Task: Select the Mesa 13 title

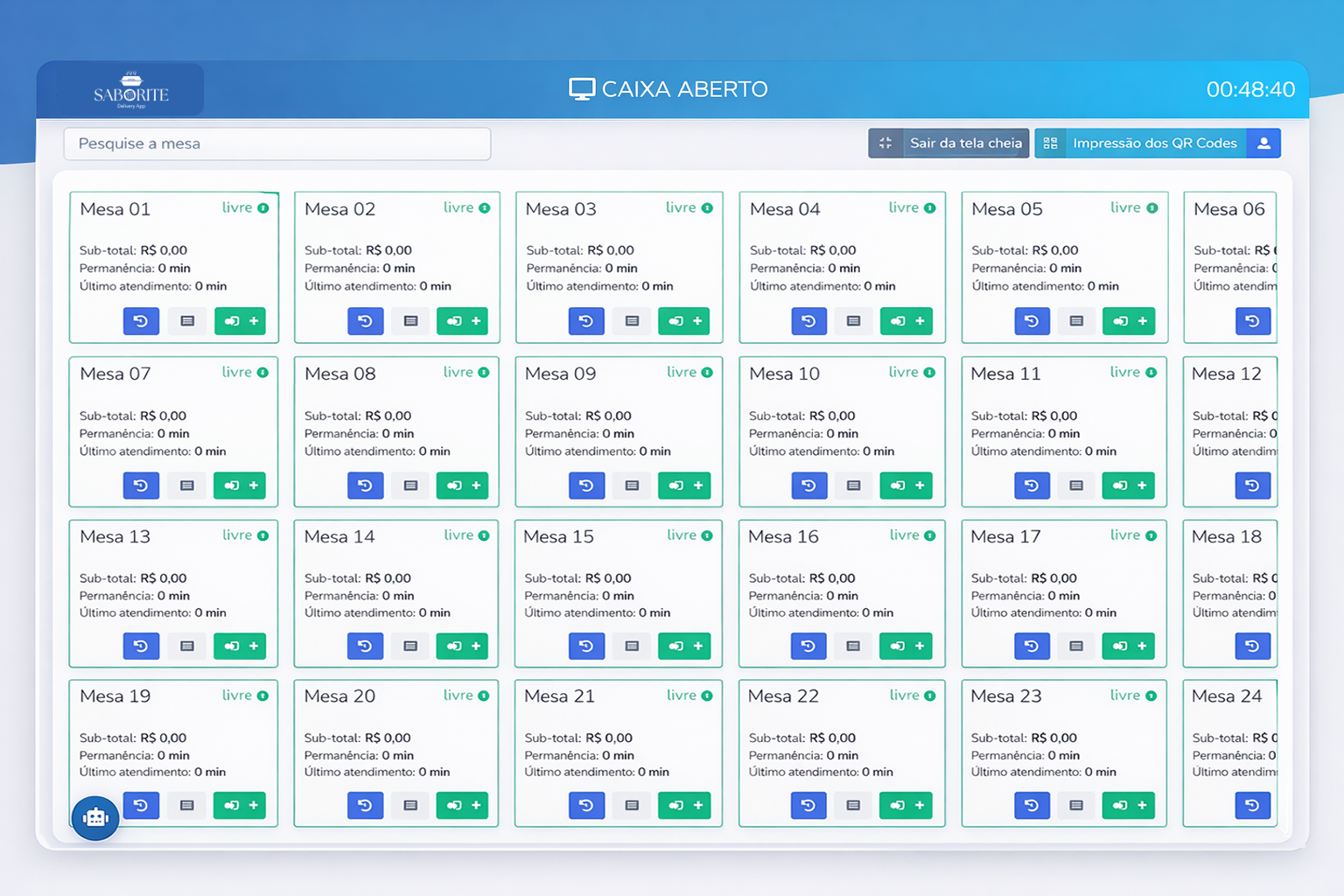Action: pyautogui.click(x=115, y=536)
